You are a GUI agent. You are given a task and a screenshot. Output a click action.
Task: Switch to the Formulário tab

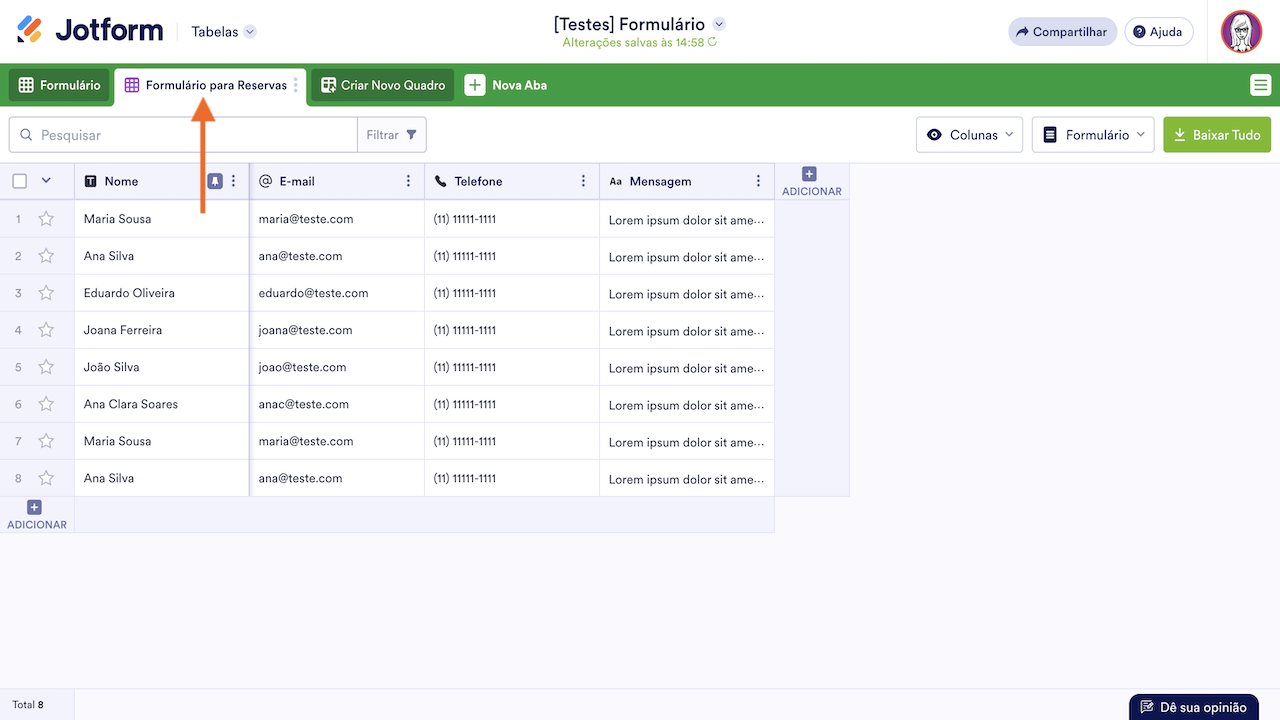click(59, 85)
